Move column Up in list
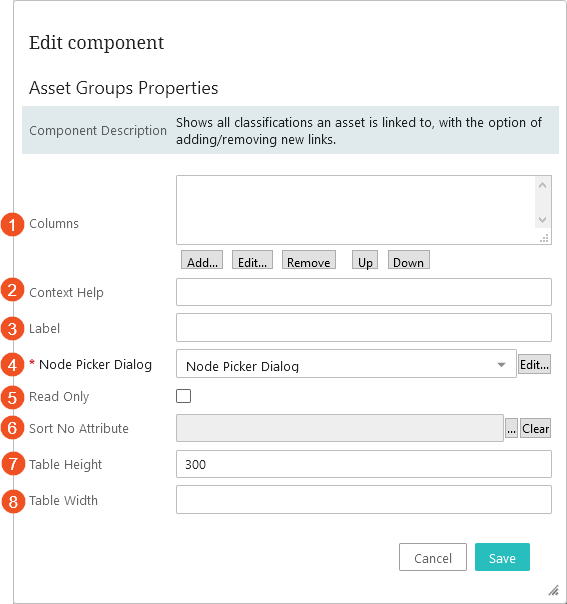This screenshot has height=604, width=567. 365,260
